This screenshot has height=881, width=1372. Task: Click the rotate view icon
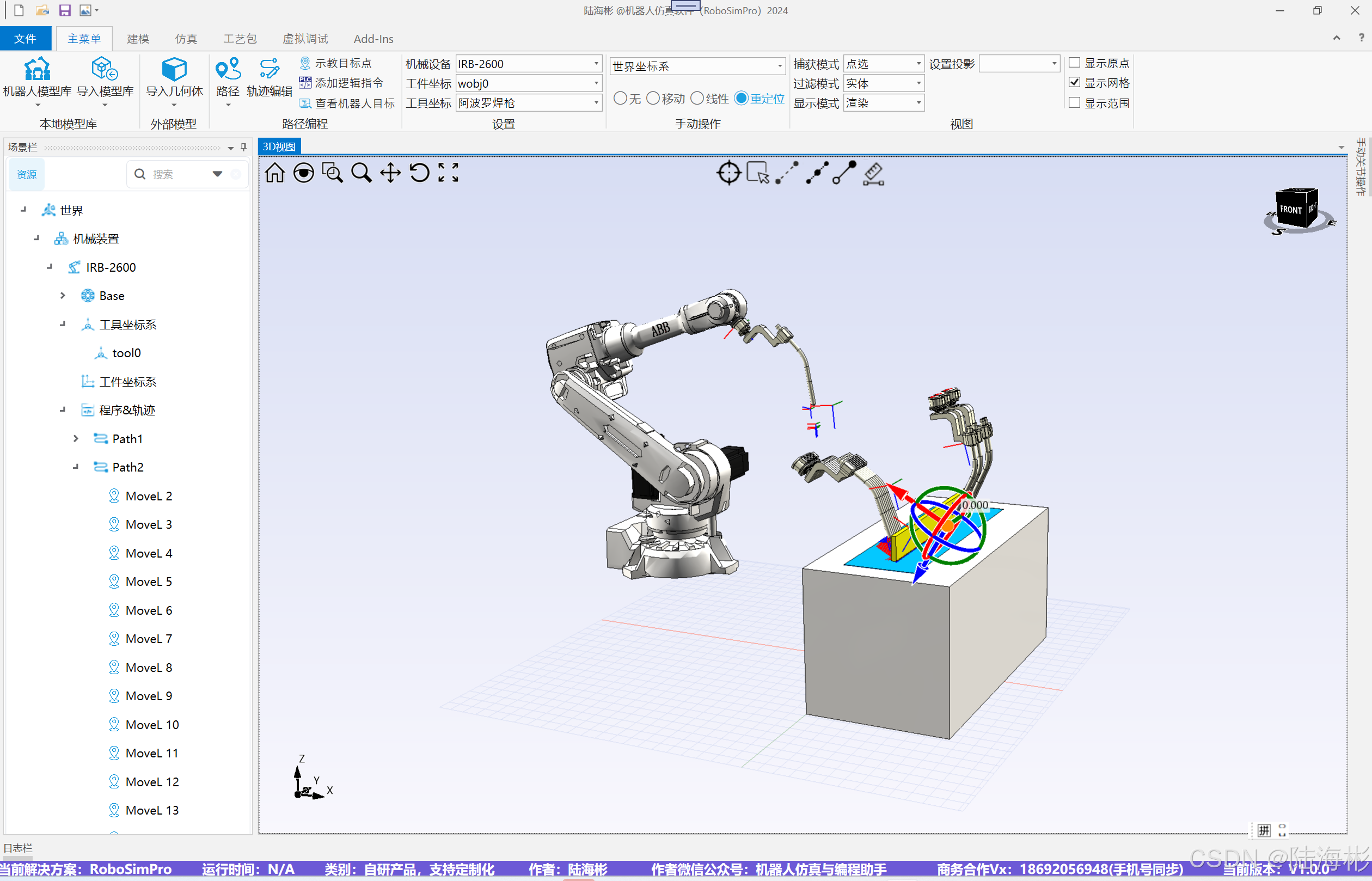click(419, 173)
